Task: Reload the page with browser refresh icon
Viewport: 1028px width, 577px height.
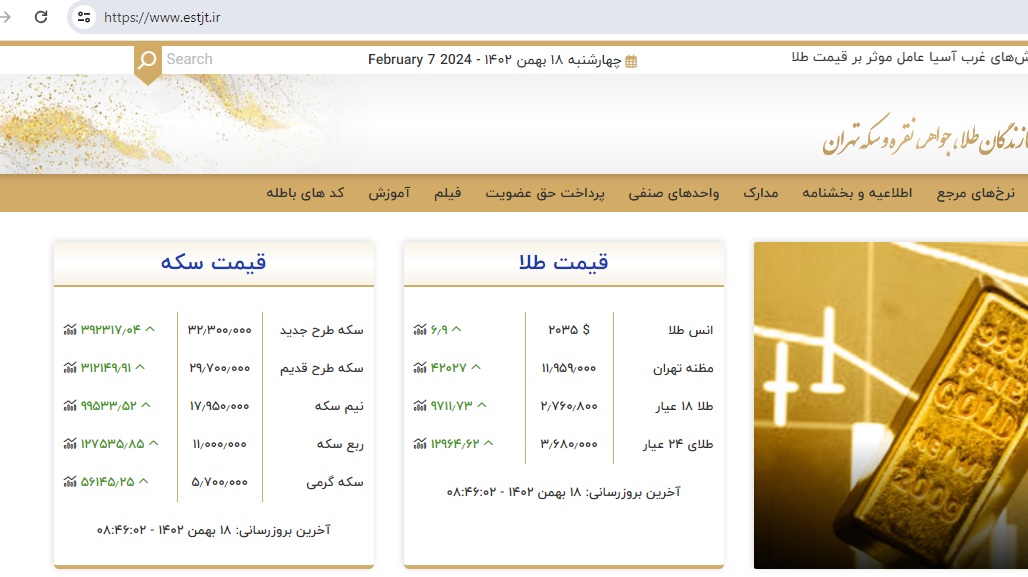Action: point(41,17)
